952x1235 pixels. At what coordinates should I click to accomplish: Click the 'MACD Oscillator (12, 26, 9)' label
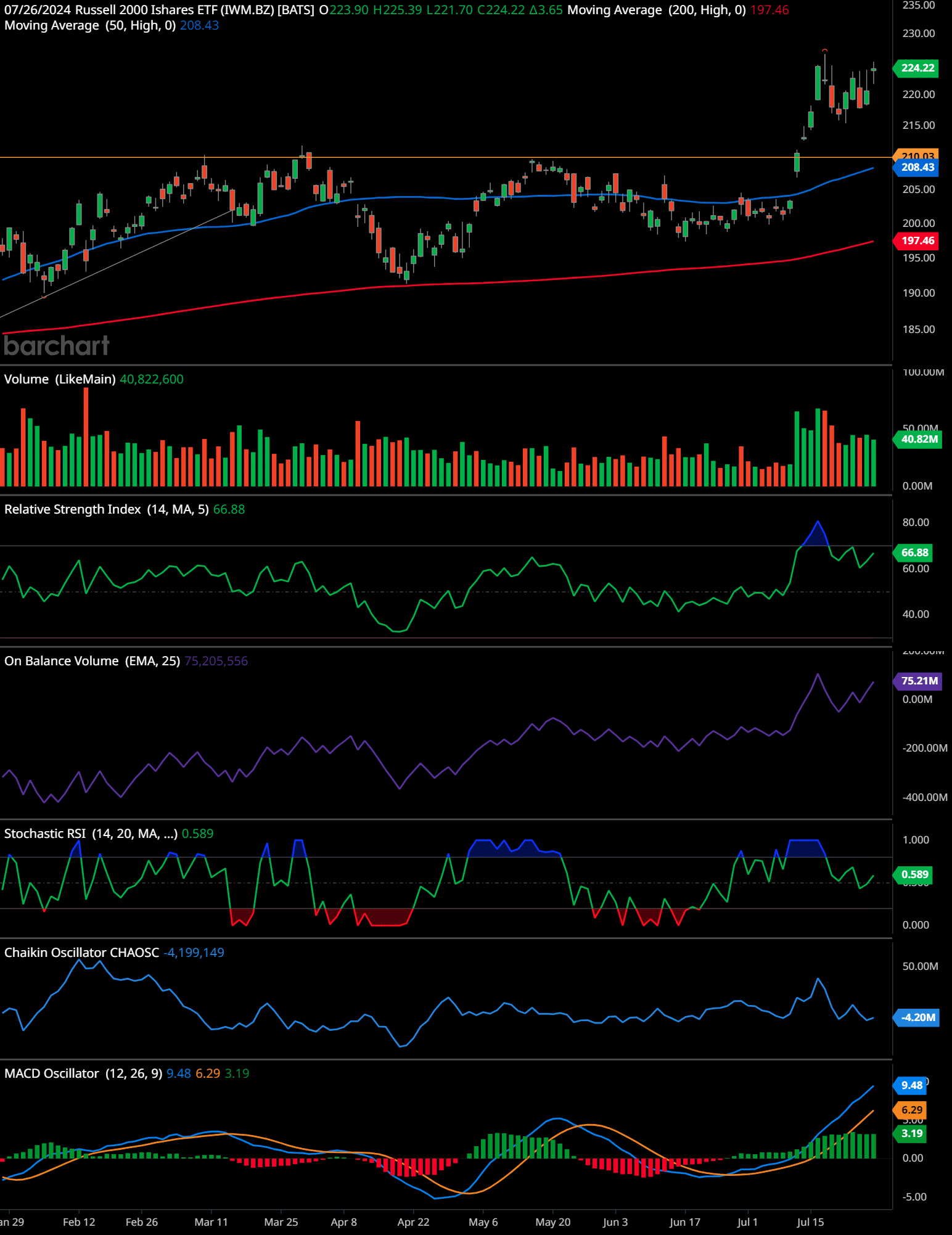pyautogui.click(x=83, y=1073)
